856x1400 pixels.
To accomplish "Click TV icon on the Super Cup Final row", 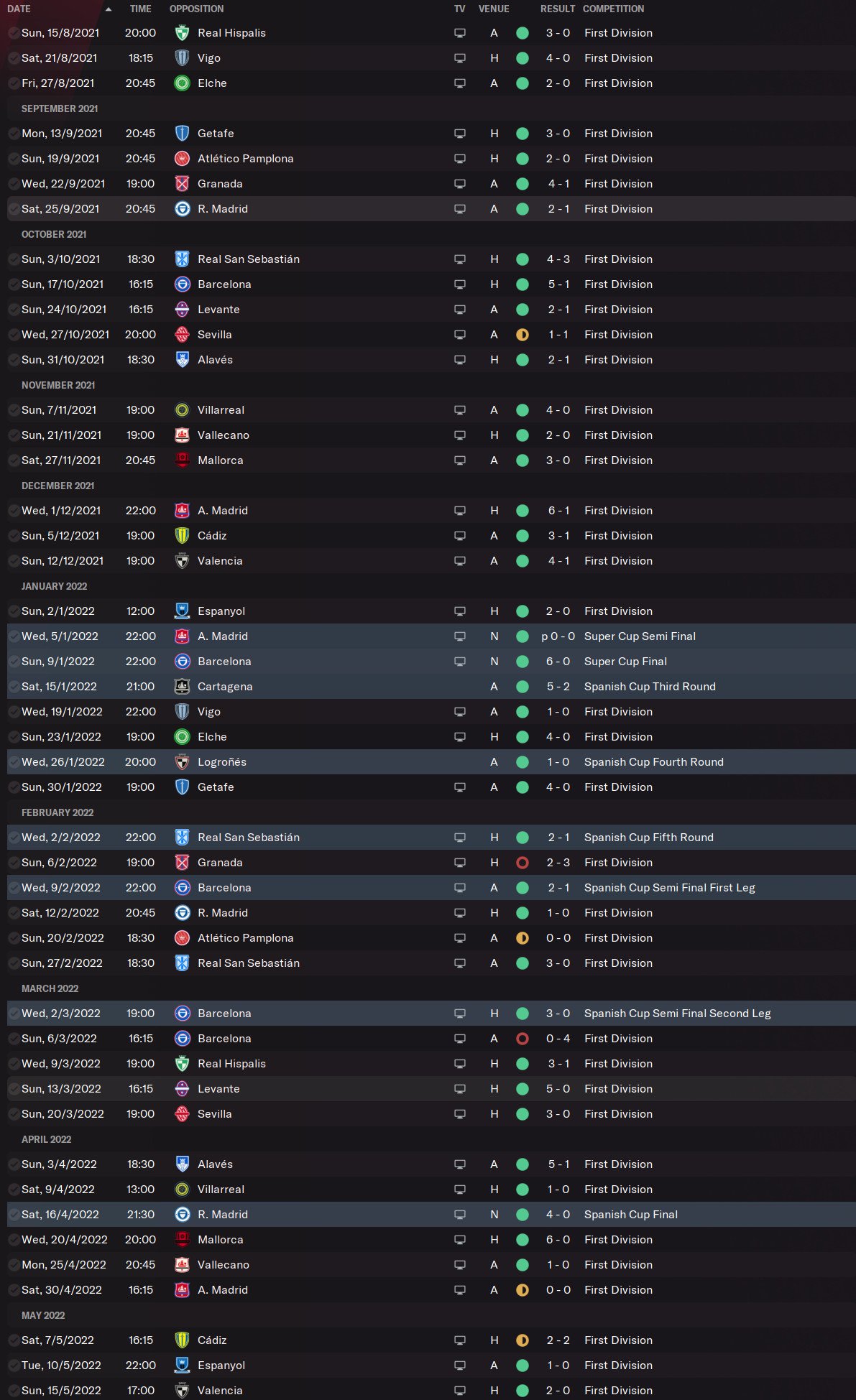I will coord(460,662).
